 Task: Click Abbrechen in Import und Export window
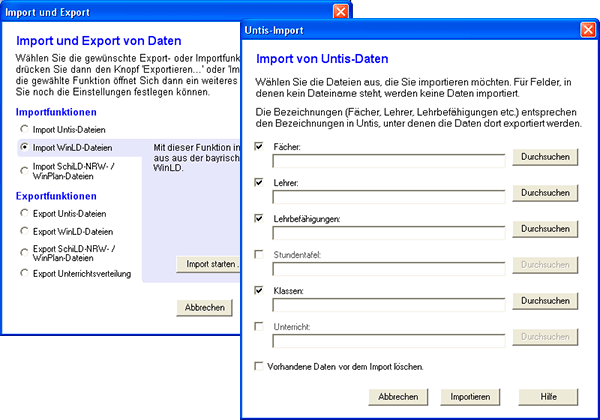point(204,308)
